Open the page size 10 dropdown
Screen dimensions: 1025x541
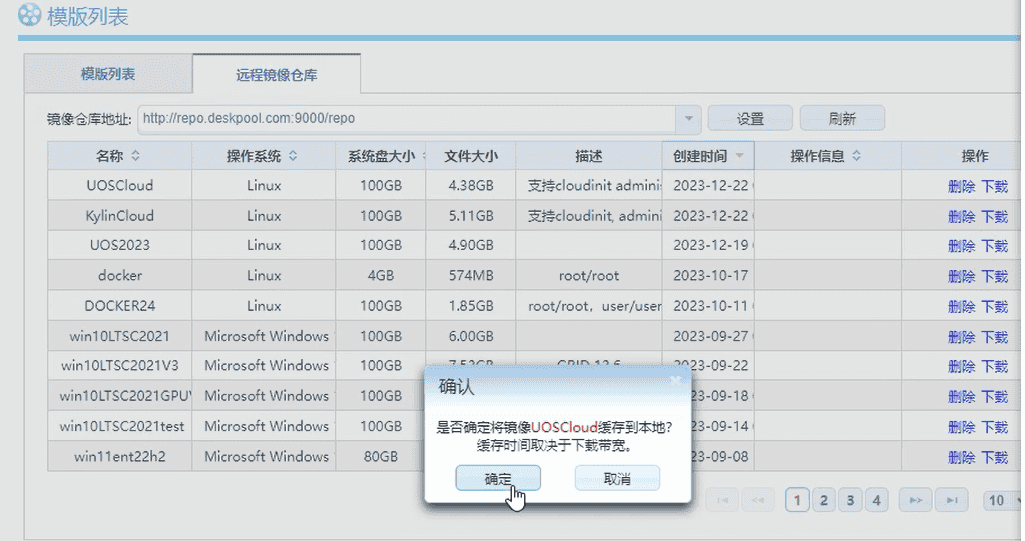click(x=1003, y=500)
